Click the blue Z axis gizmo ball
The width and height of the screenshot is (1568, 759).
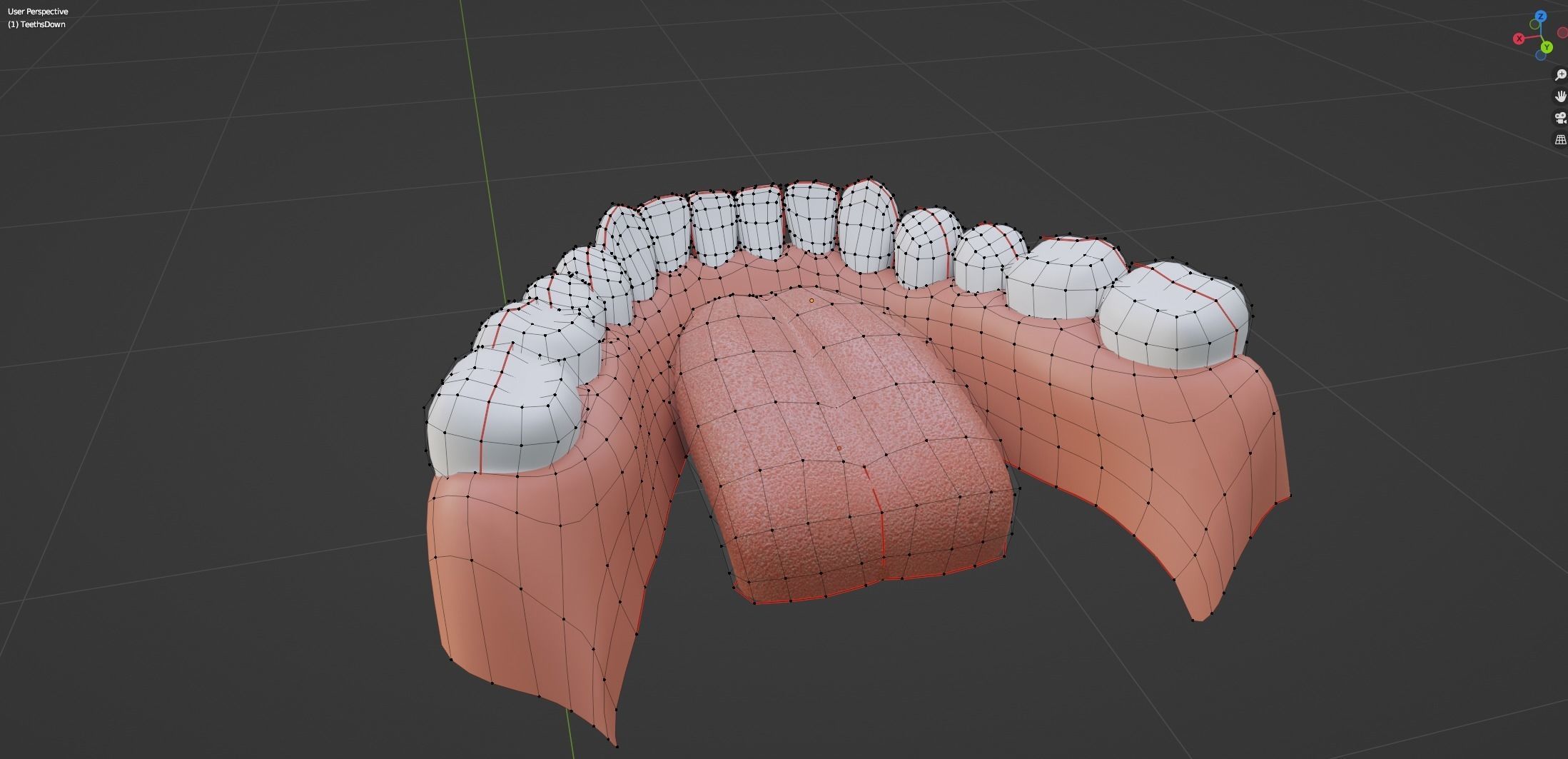tap(1541, 16)
